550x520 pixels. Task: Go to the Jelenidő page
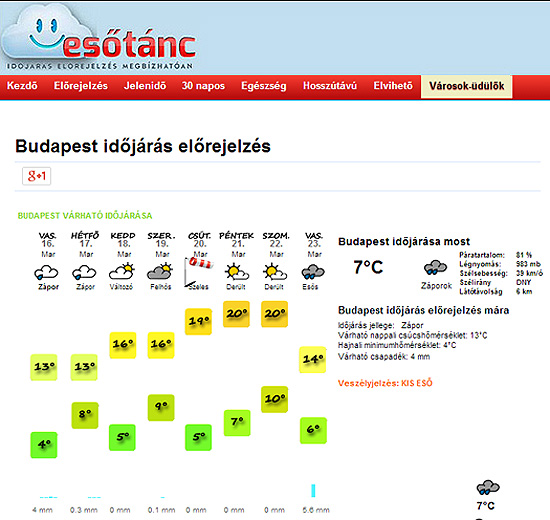point(145,86)
